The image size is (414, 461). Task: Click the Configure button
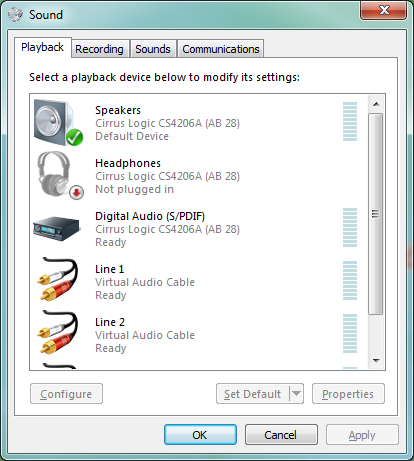pos(66,394)
